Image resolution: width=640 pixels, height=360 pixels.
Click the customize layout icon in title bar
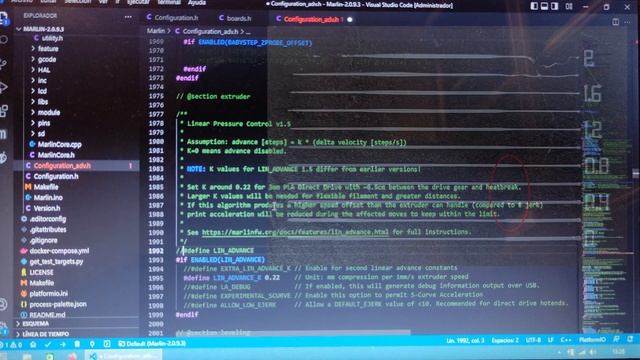tap(569, 6)
